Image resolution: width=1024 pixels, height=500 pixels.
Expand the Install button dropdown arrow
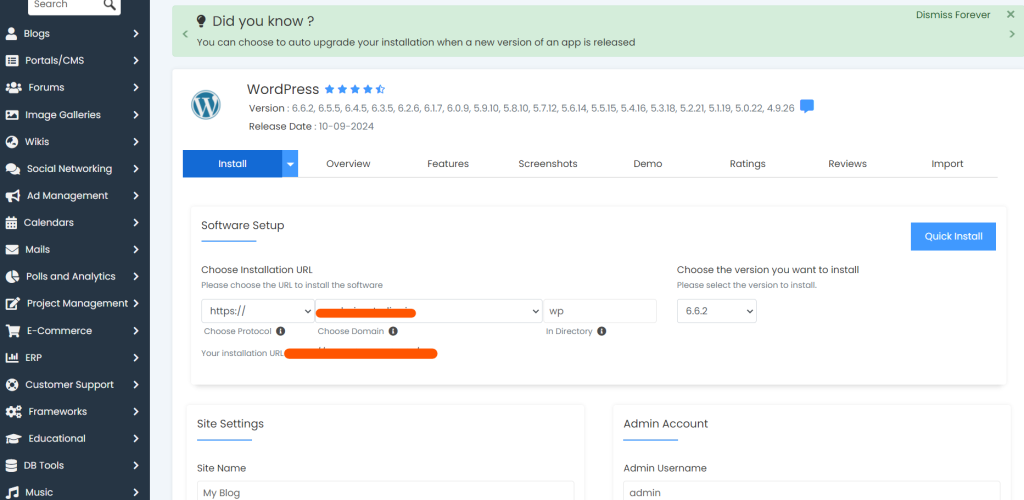290,164
